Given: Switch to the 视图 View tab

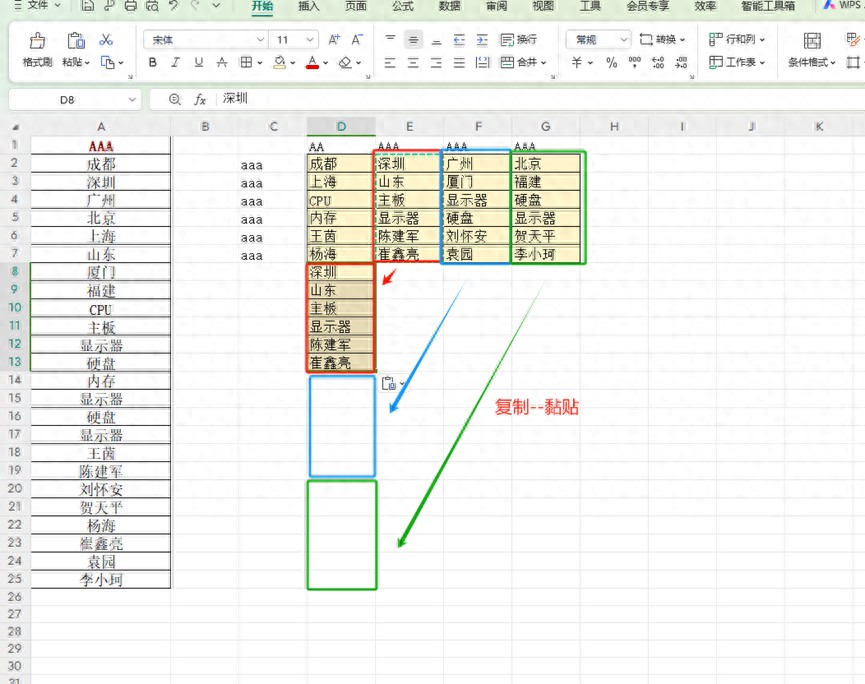Looking at the screenshot, I should coord(543,6).
